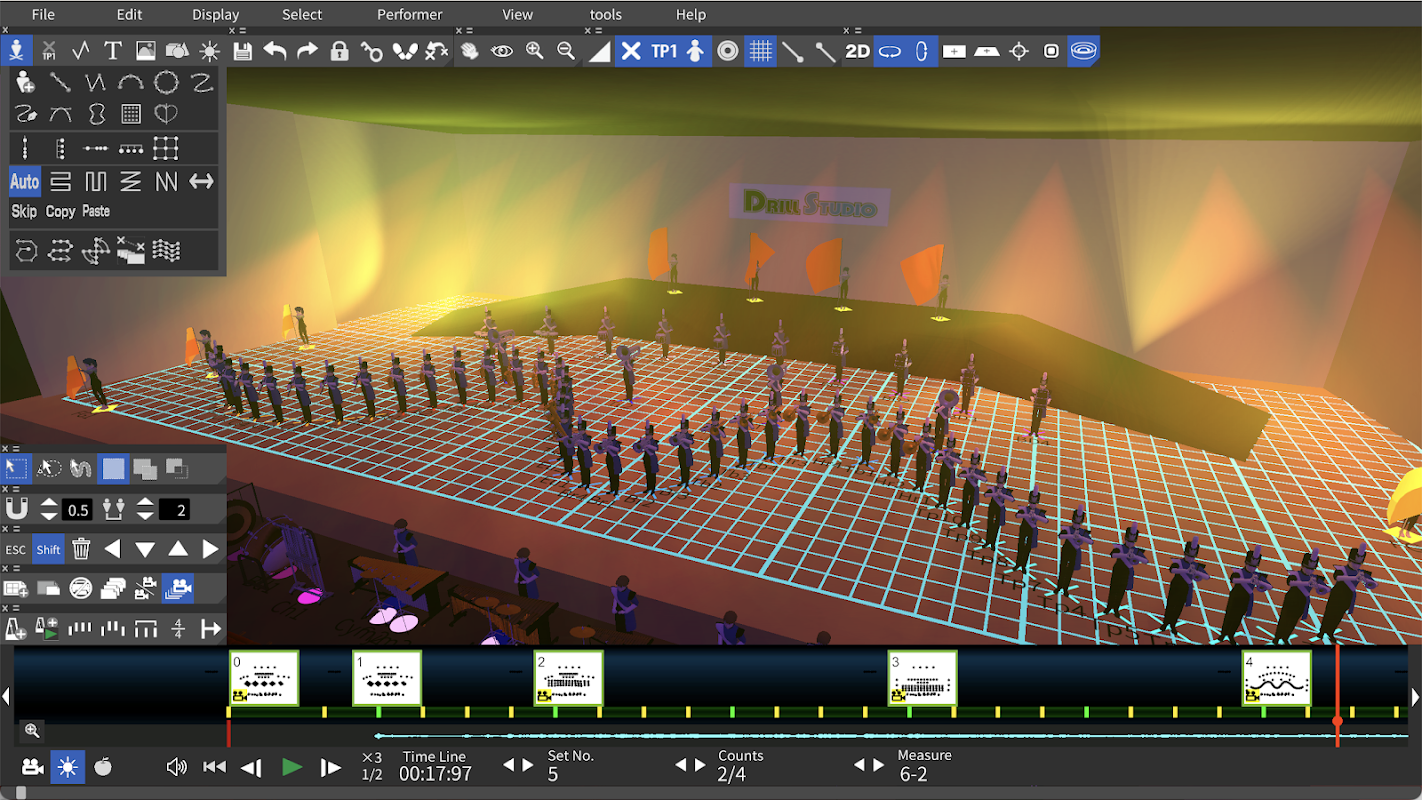Pick the zigzag polyline formation tool
Viewport: 1422px width, 800px height.
click(x=95, y=83)
